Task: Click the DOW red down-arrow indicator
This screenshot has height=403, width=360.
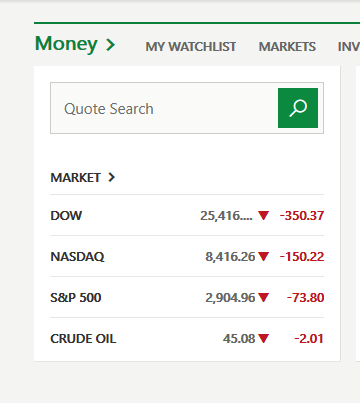Action: pos(263,215)
